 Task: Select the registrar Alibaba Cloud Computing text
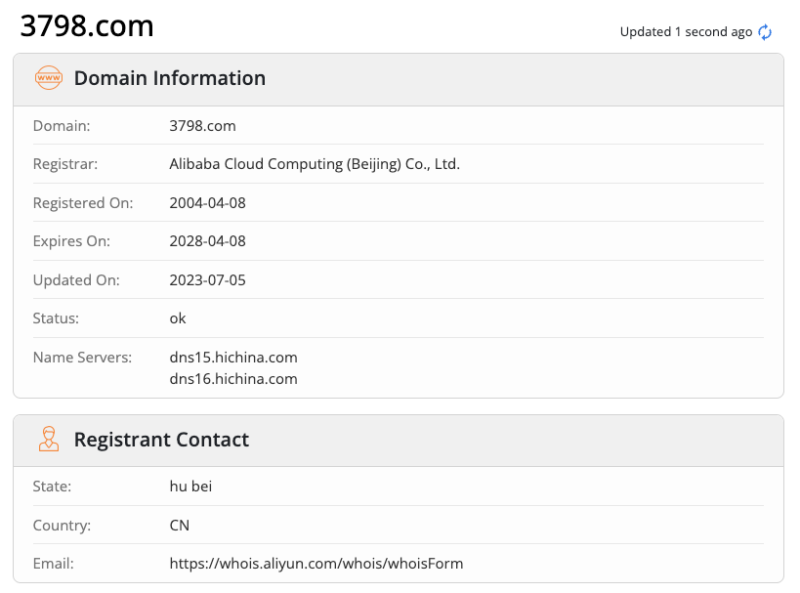pyautogui.click(x=315, y=163)
